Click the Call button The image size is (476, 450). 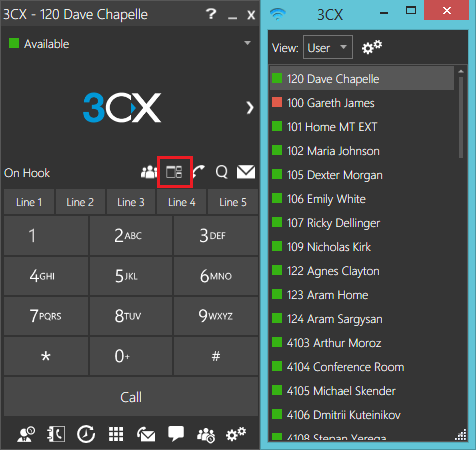(x=131, y=397)
